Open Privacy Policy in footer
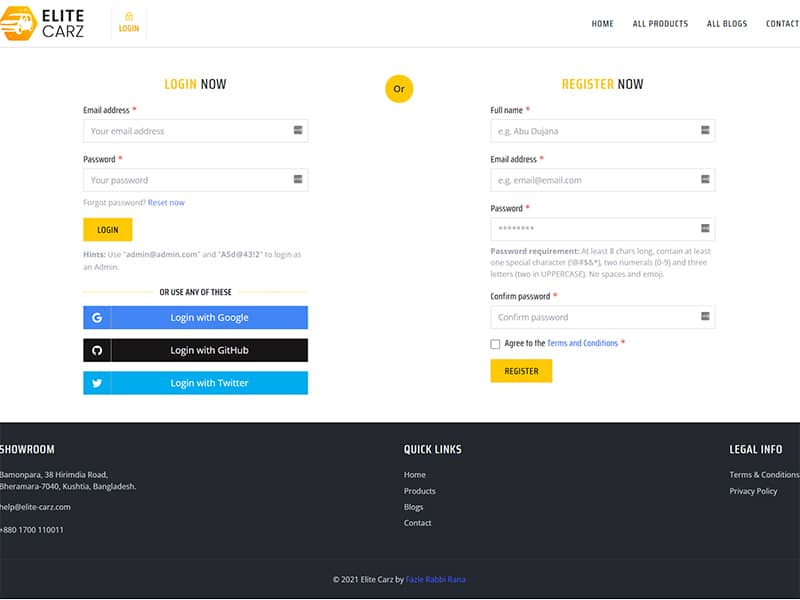Viewport: 800px width, 600px height. pyautogui.click(x=753, y=491)
